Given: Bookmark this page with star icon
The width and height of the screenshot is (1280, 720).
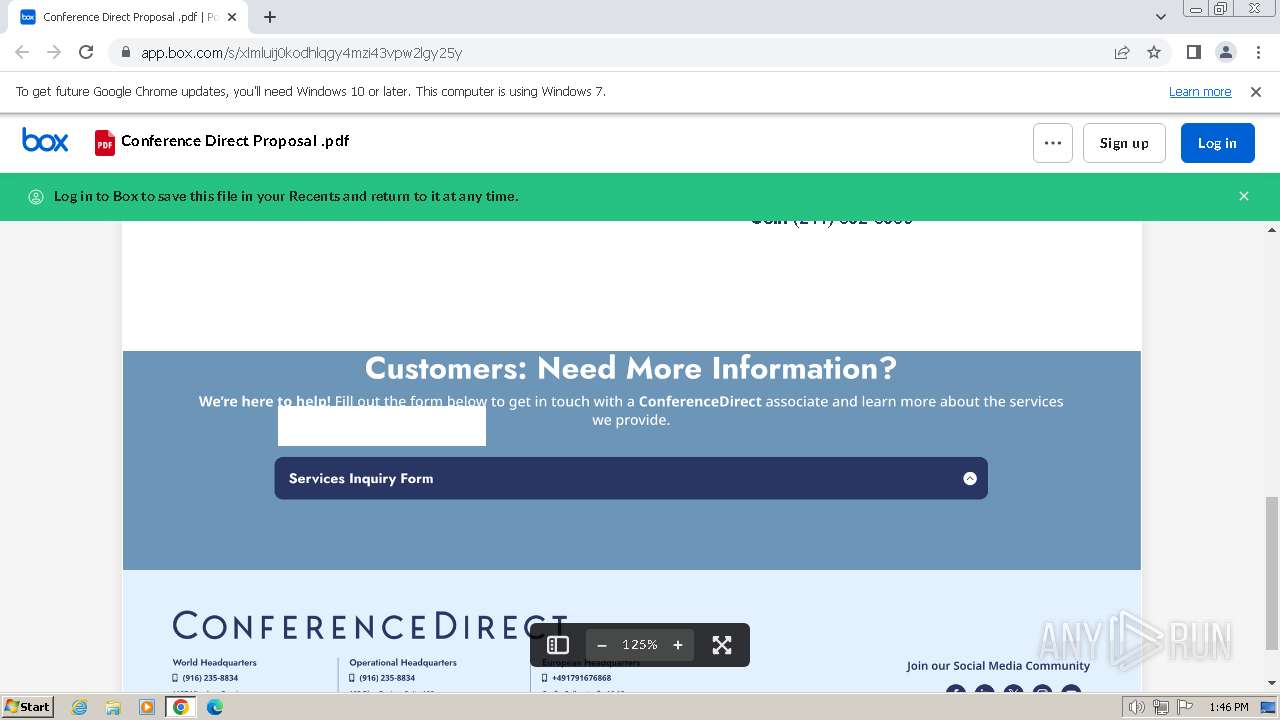Looking at the screenshot, I should [x=1154, y=52].
